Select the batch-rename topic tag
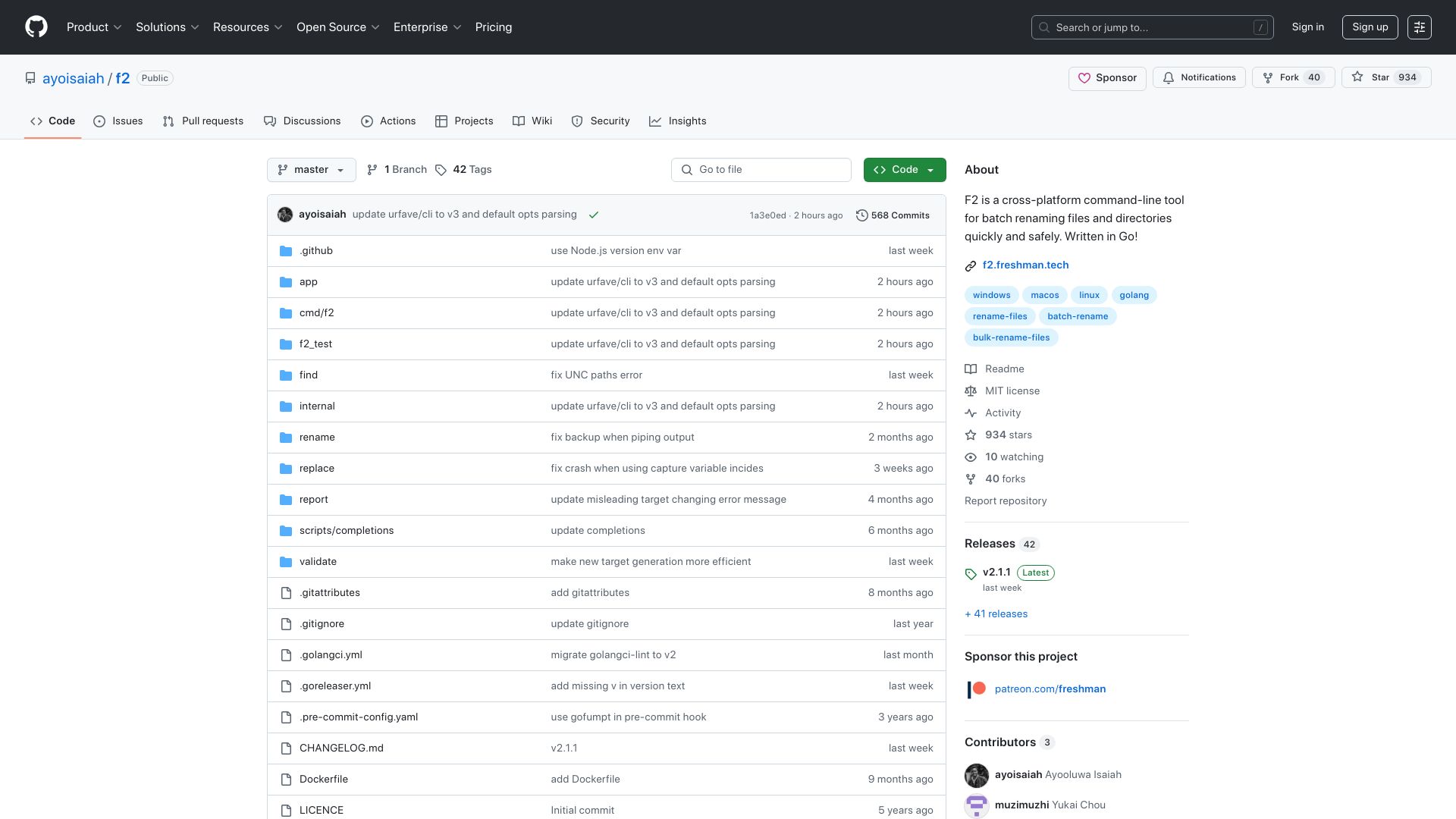 [1078, 317]
